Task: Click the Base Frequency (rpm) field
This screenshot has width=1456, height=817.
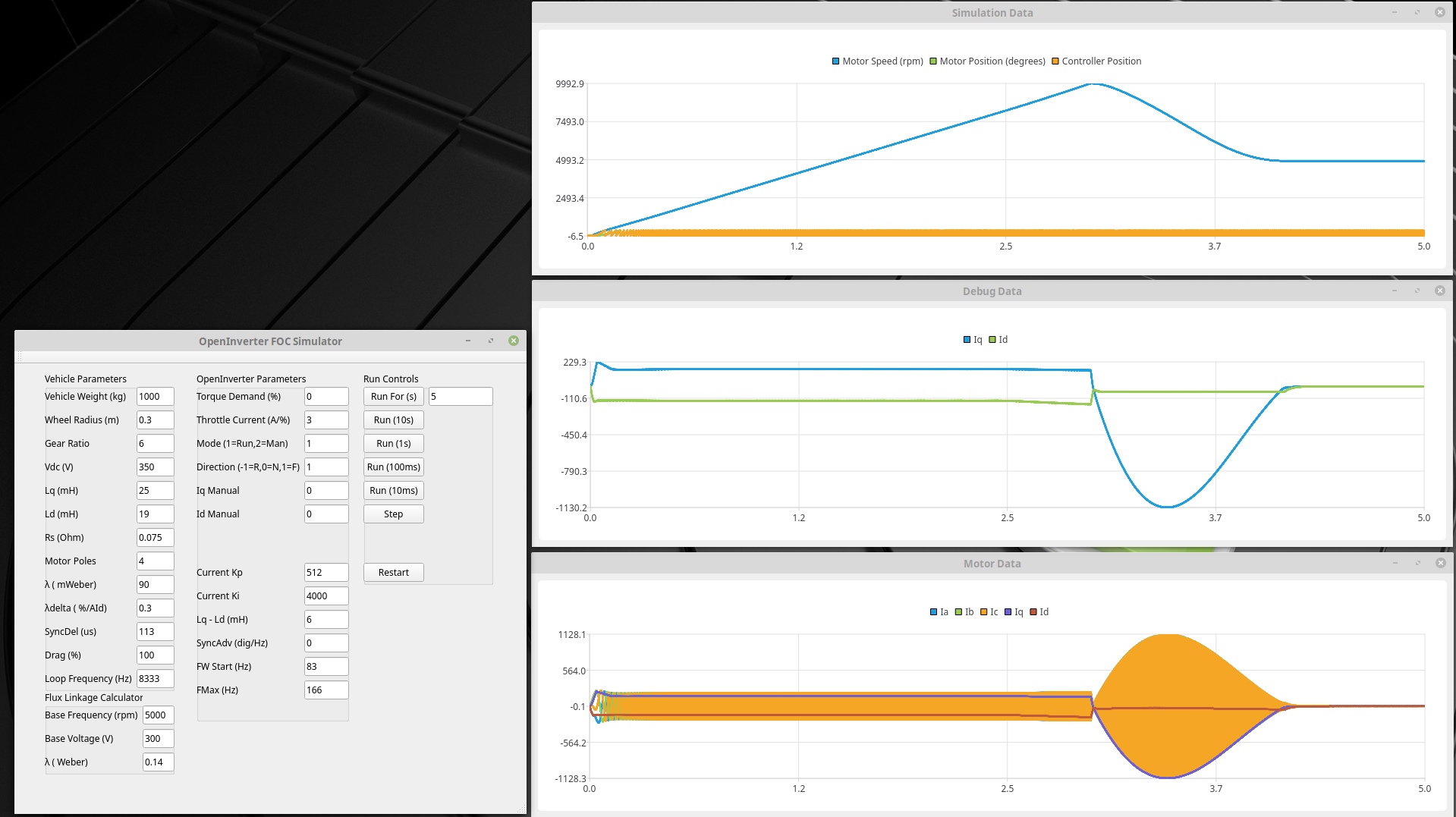Action: pos(158,715)
